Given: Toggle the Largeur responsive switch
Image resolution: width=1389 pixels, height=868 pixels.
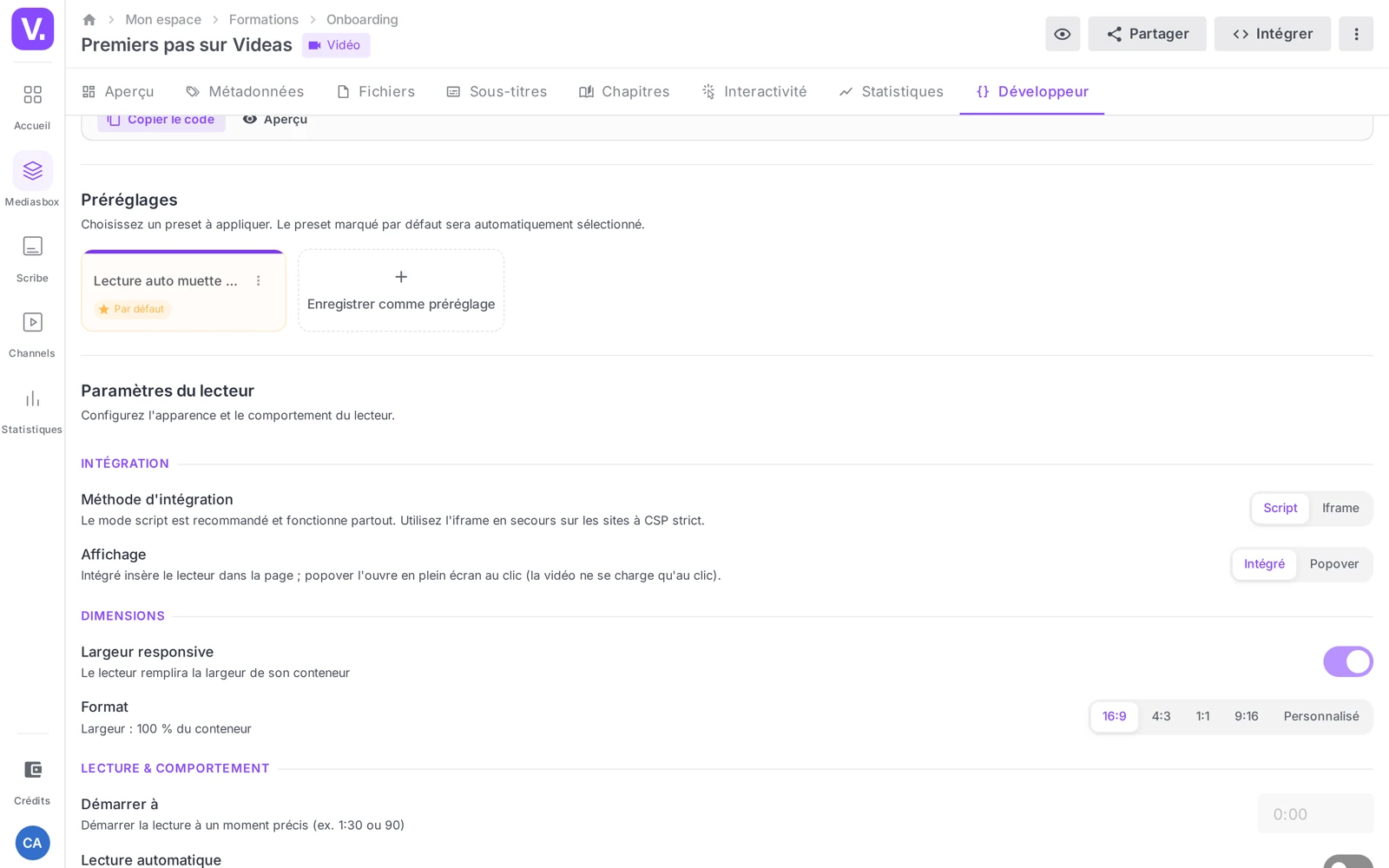Looking at the screenshot, I should coord(1348,661).
